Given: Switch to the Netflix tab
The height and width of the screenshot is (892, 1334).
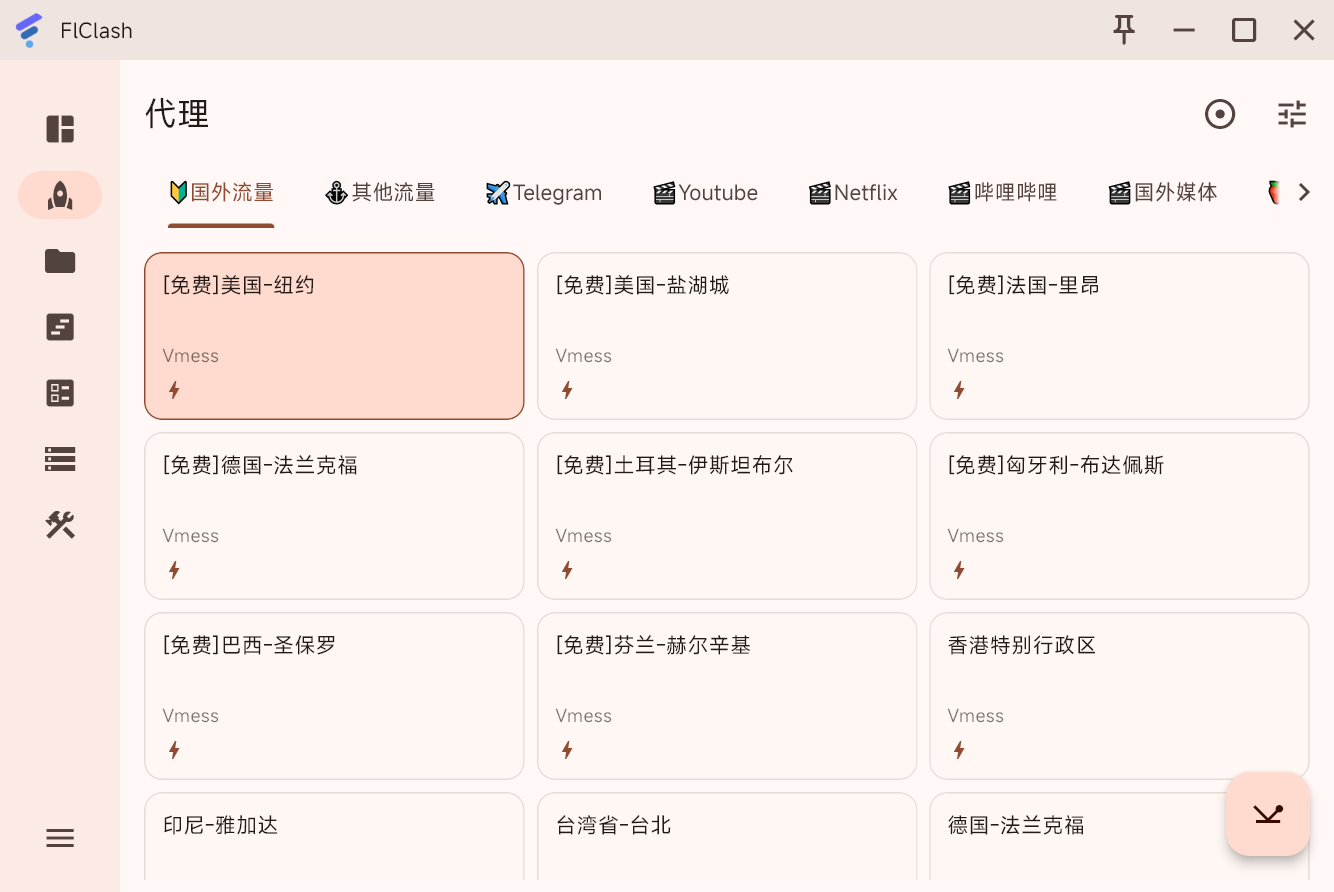Looking at the screenshot, I should [853, 192].
